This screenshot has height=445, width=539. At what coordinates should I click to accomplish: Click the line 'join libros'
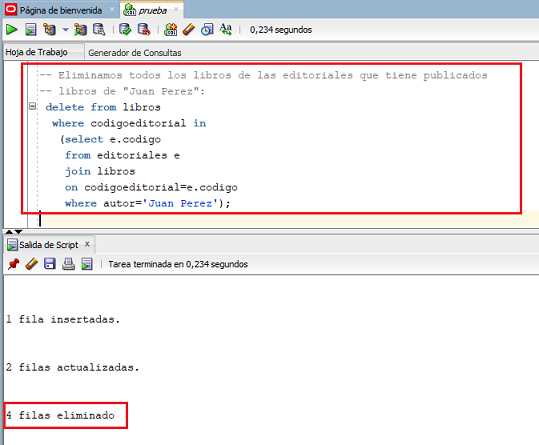(100, 171)
